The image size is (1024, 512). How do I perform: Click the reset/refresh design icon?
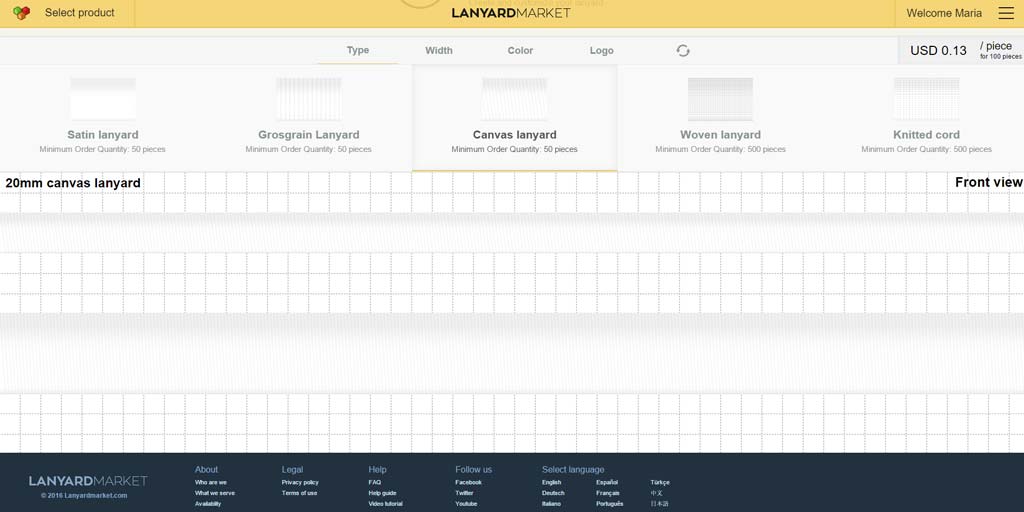click(683, 51)
